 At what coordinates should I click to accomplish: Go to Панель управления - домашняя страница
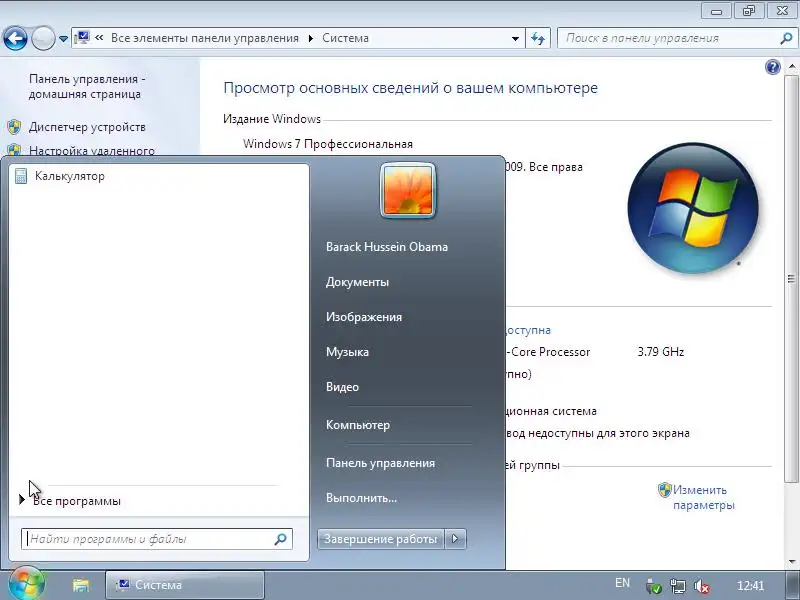tap(87, 87)
